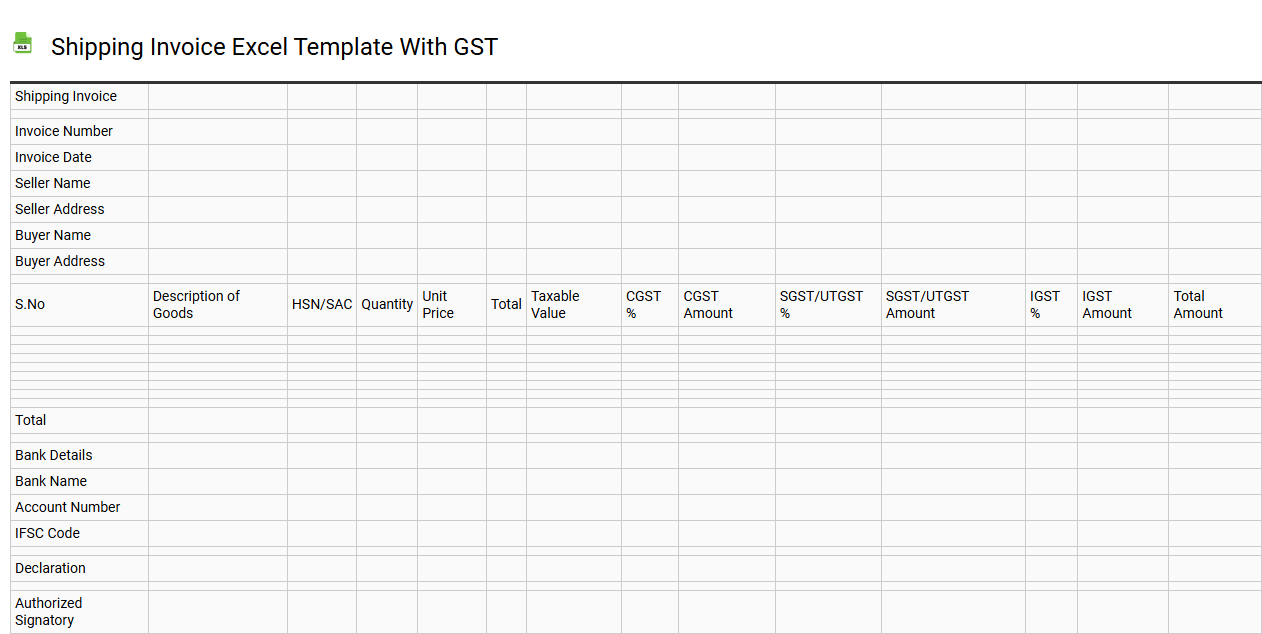Click the green Excel file icon
1262x634 pixels.
[x=22, y=43]
